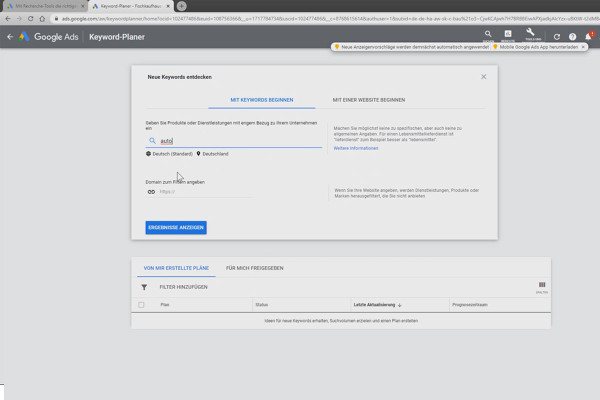Sort by 'Letzte Aktualisierung' column
This screenshot has width=600, height=400.
pyautogui.click(x=377, y=305)
